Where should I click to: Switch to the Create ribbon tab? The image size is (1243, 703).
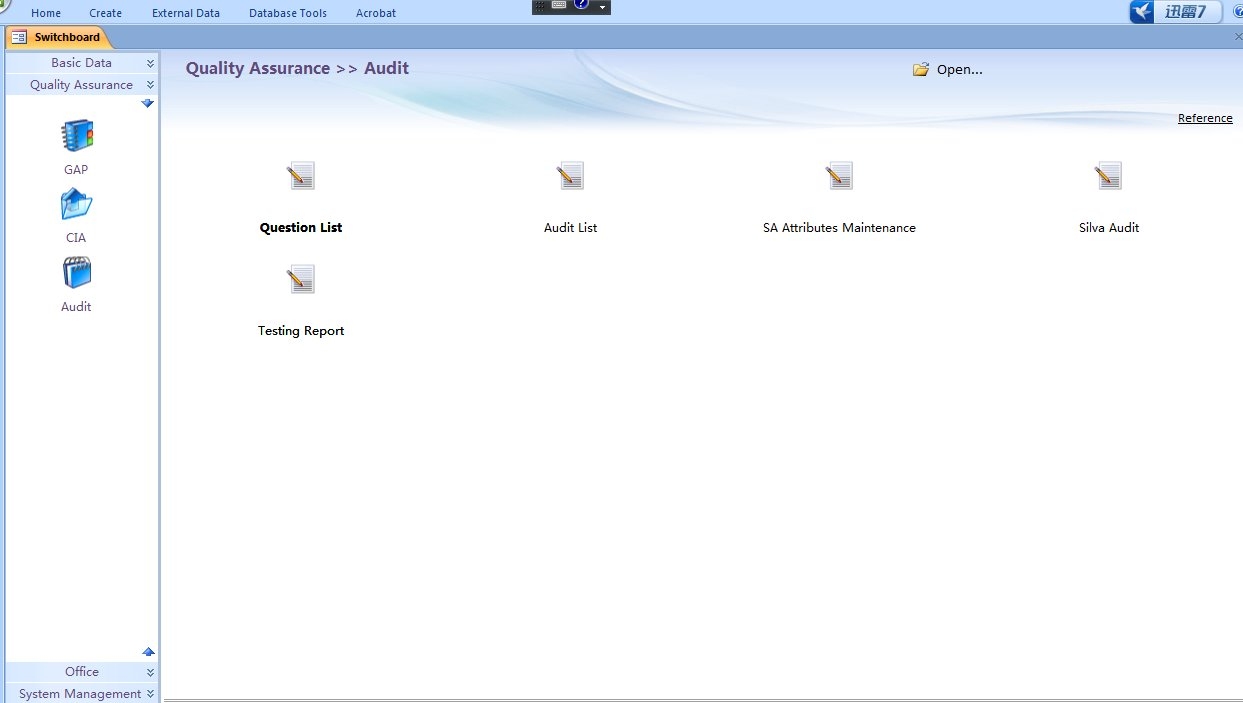[105, 13]
